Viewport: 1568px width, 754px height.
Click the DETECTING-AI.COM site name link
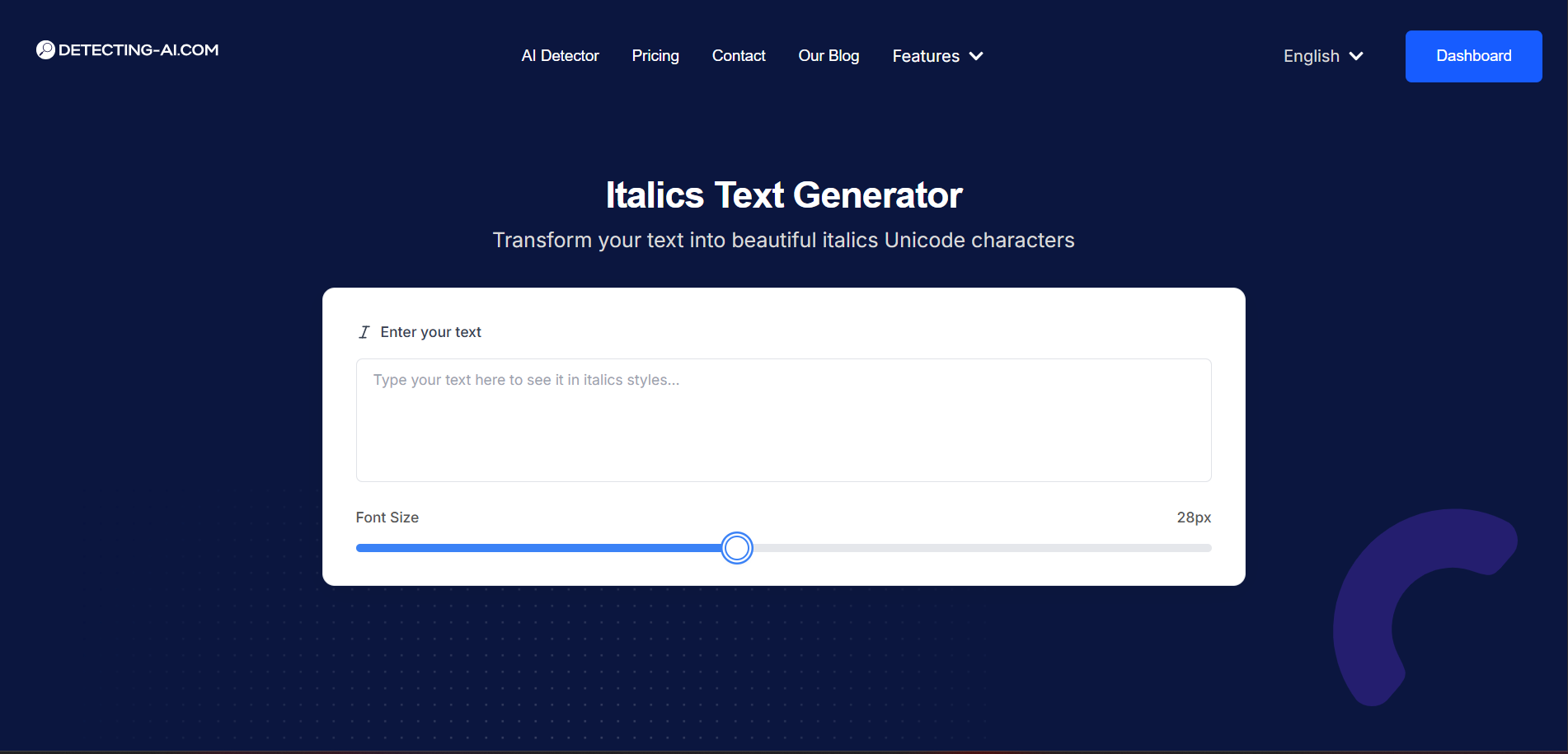[138, 49]
